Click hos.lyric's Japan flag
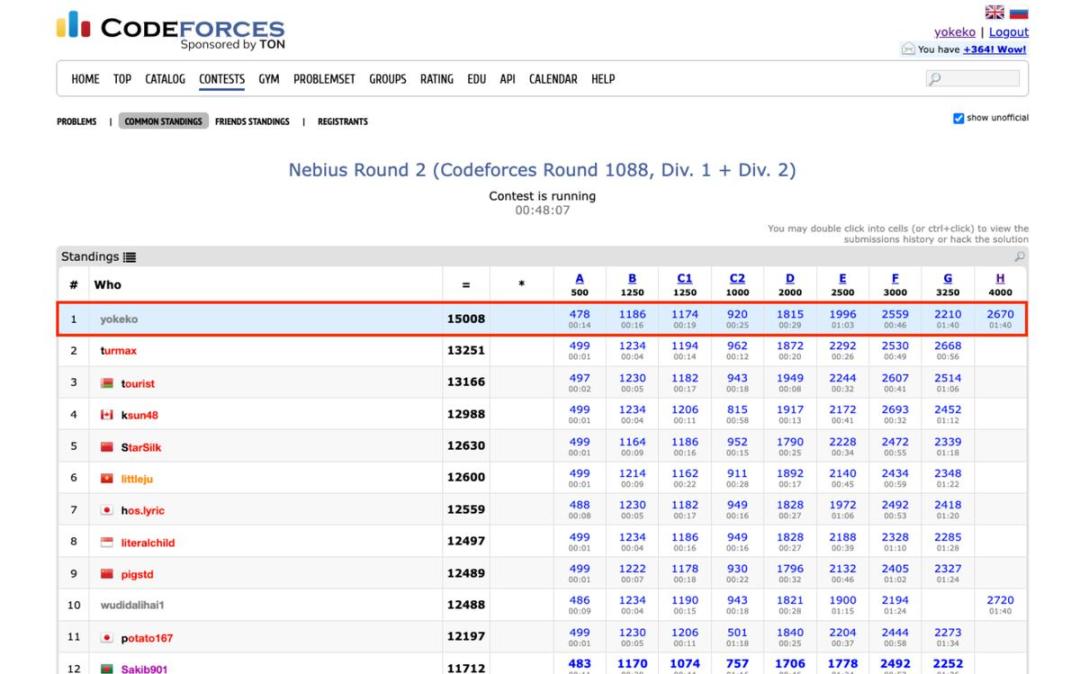The image size is (1080, 674). [x=107, y=510]
